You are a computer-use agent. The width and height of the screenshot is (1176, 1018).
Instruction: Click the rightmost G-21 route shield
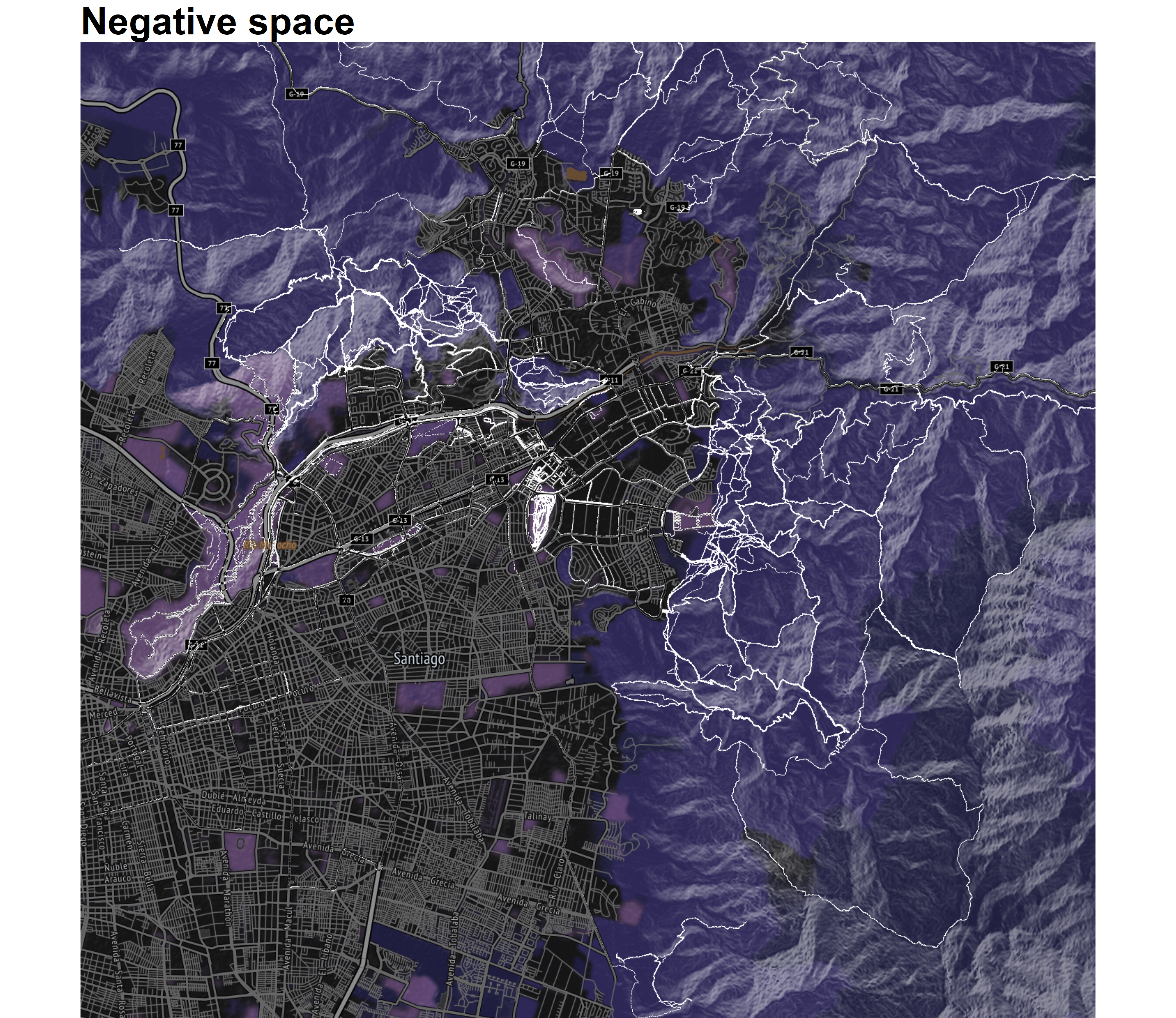[x=1002, y=367]
